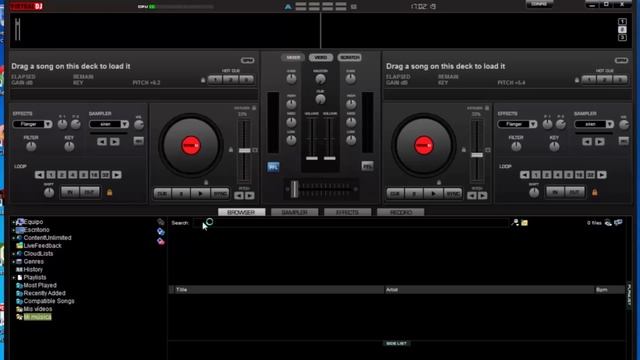Toggle left deck pitch lock icon
This screenshot has height=360, width=640.
point(231,150)
